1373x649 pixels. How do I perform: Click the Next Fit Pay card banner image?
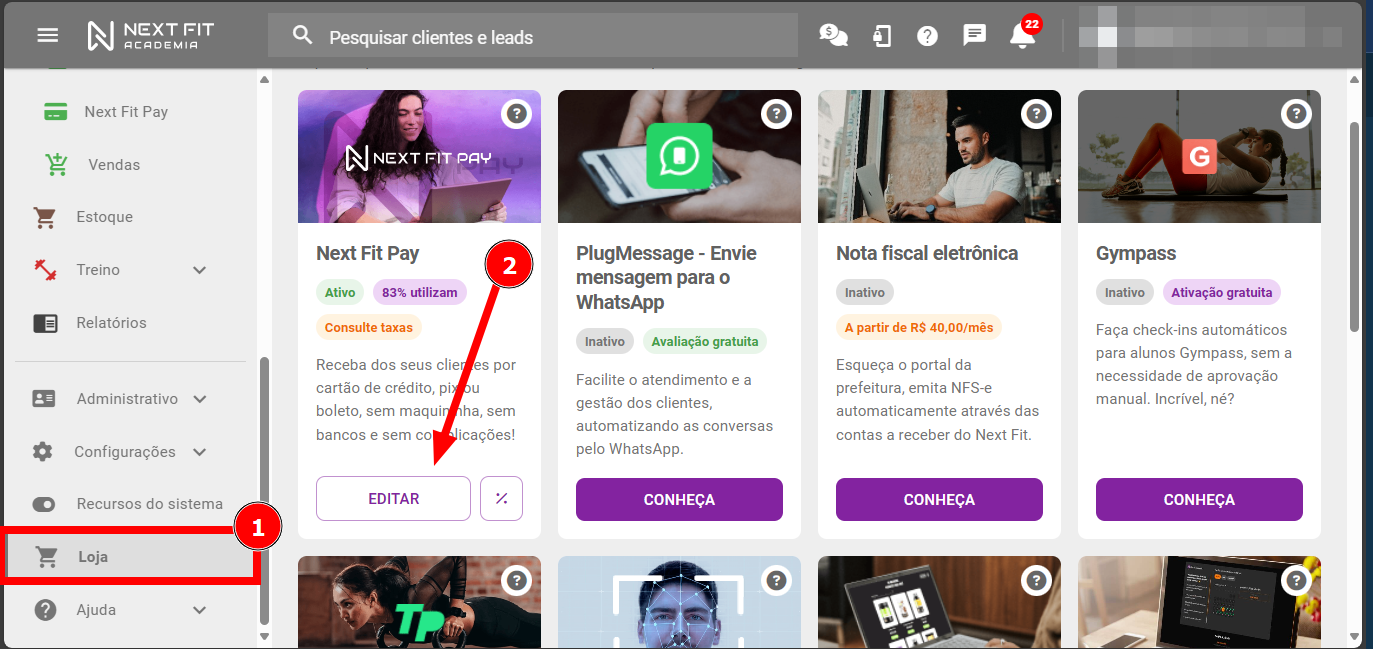pyautogui.click(x=419, y=156)
